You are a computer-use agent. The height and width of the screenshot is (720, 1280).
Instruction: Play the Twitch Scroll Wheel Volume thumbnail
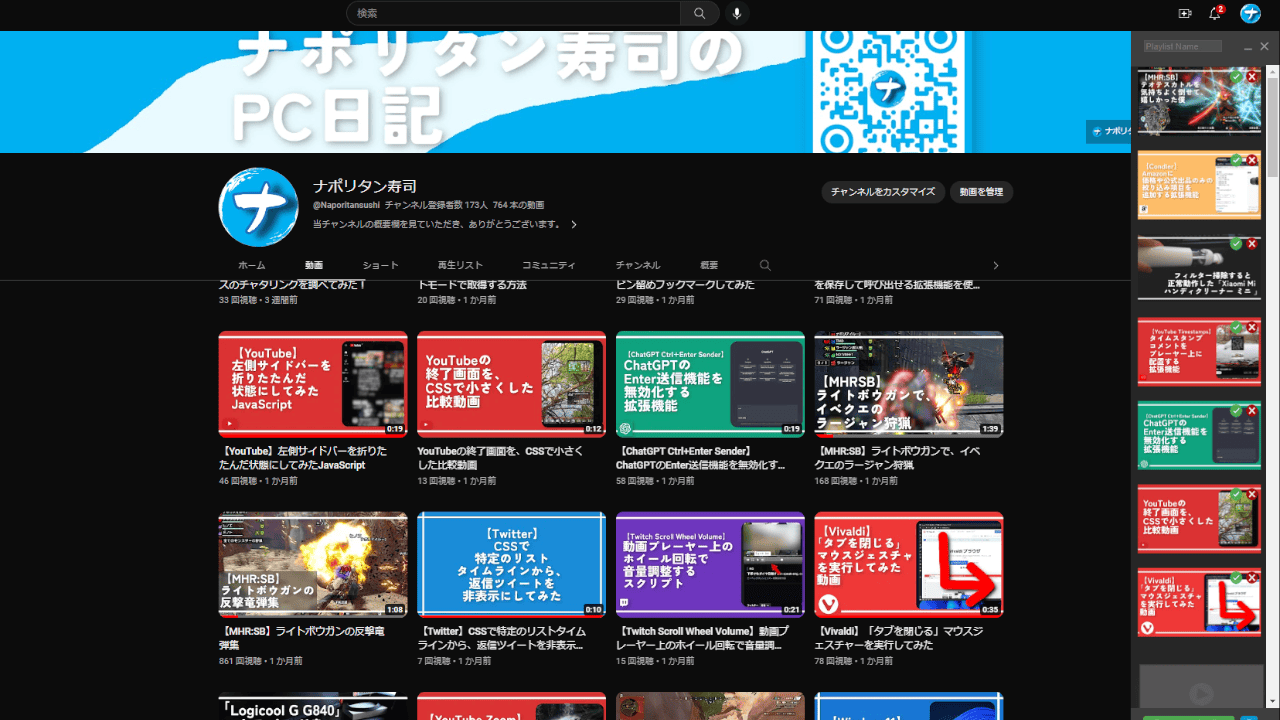[x=710, y=565]
